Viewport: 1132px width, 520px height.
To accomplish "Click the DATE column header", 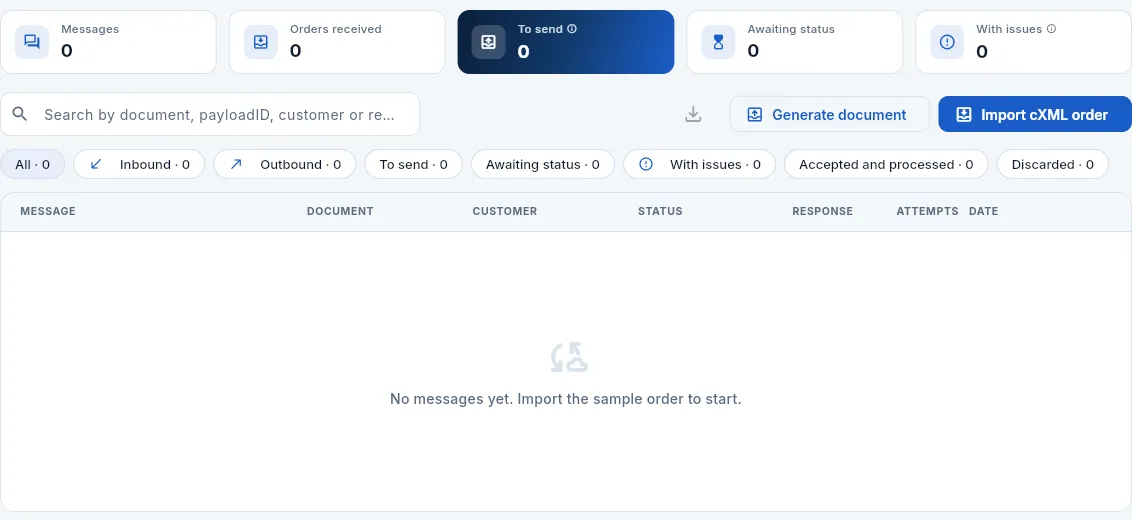I will tap(983, 212).
